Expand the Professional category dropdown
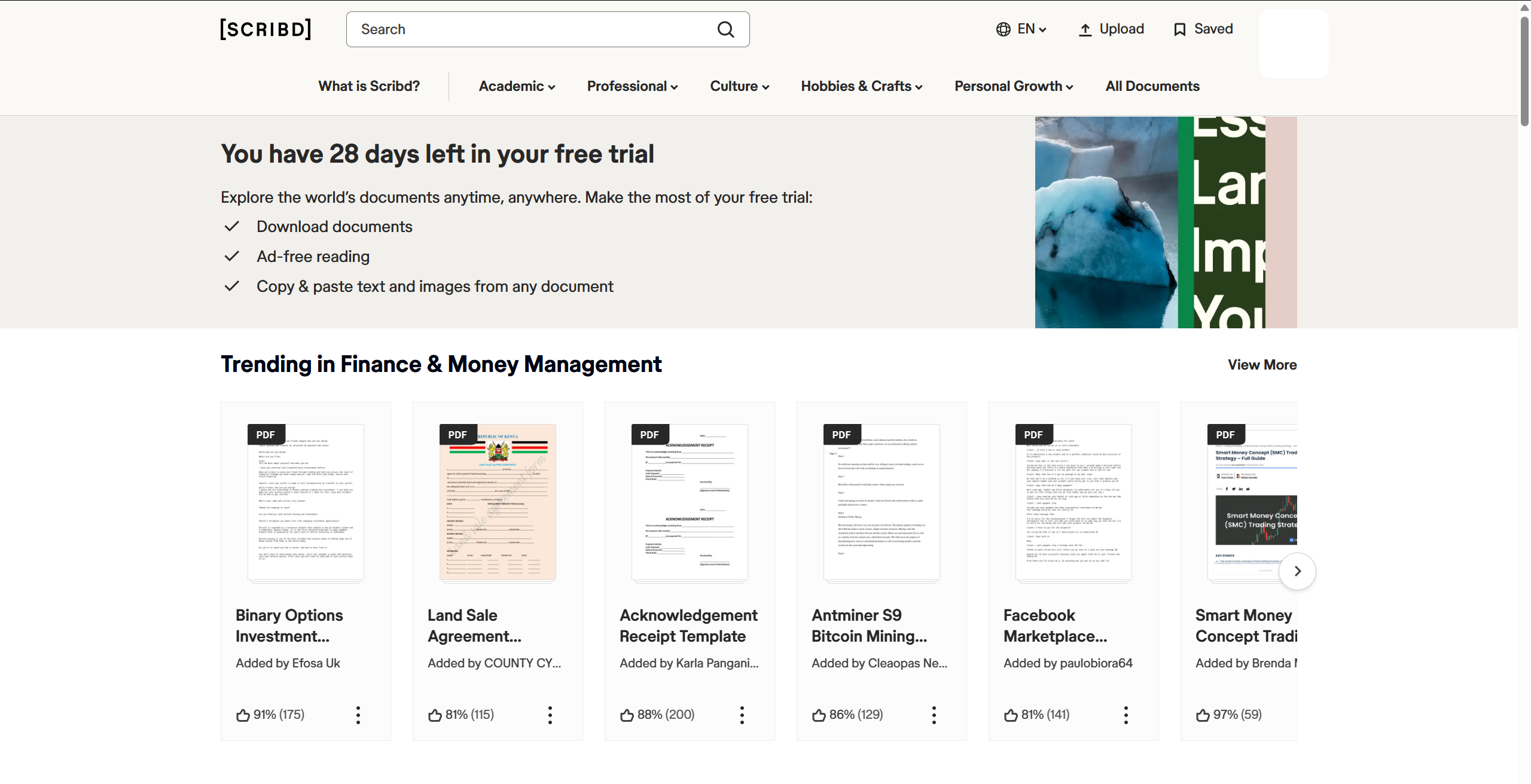Screen dimensions: 1531x784 [632, 86]
